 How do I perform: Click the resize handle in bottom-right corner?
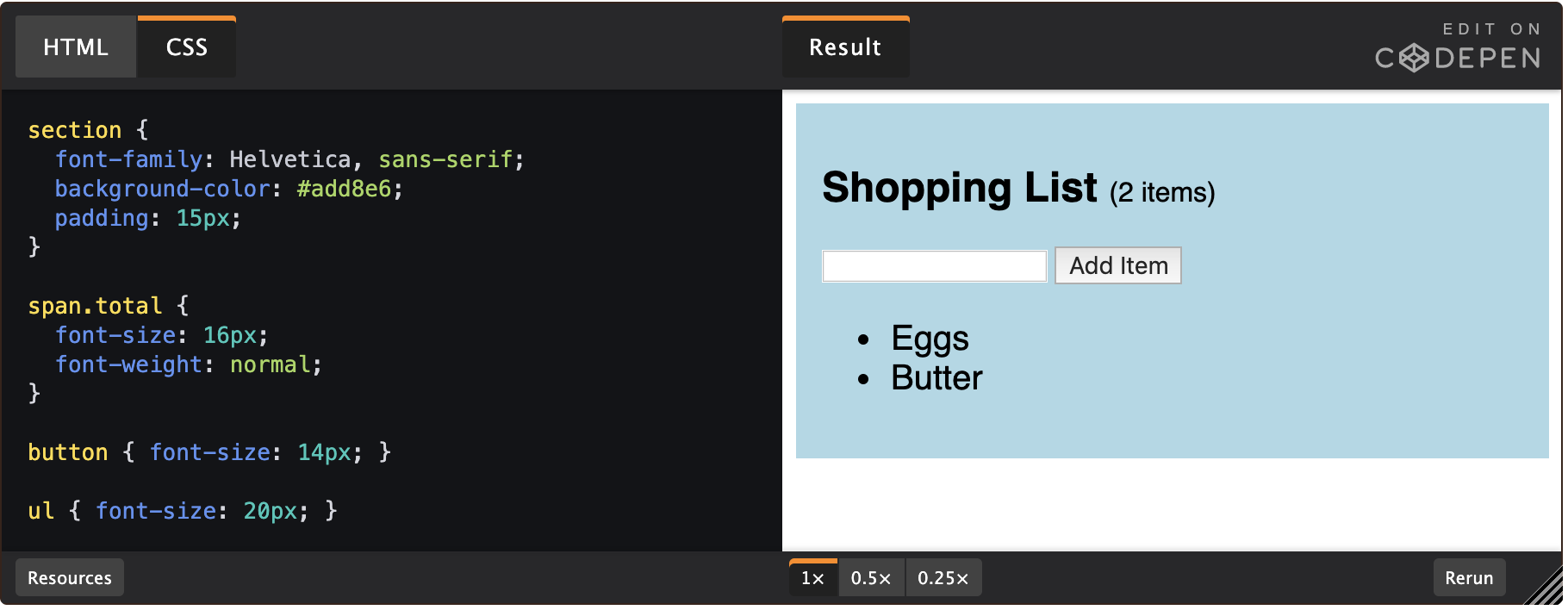pyautogui.click(x=1545, y=588)
